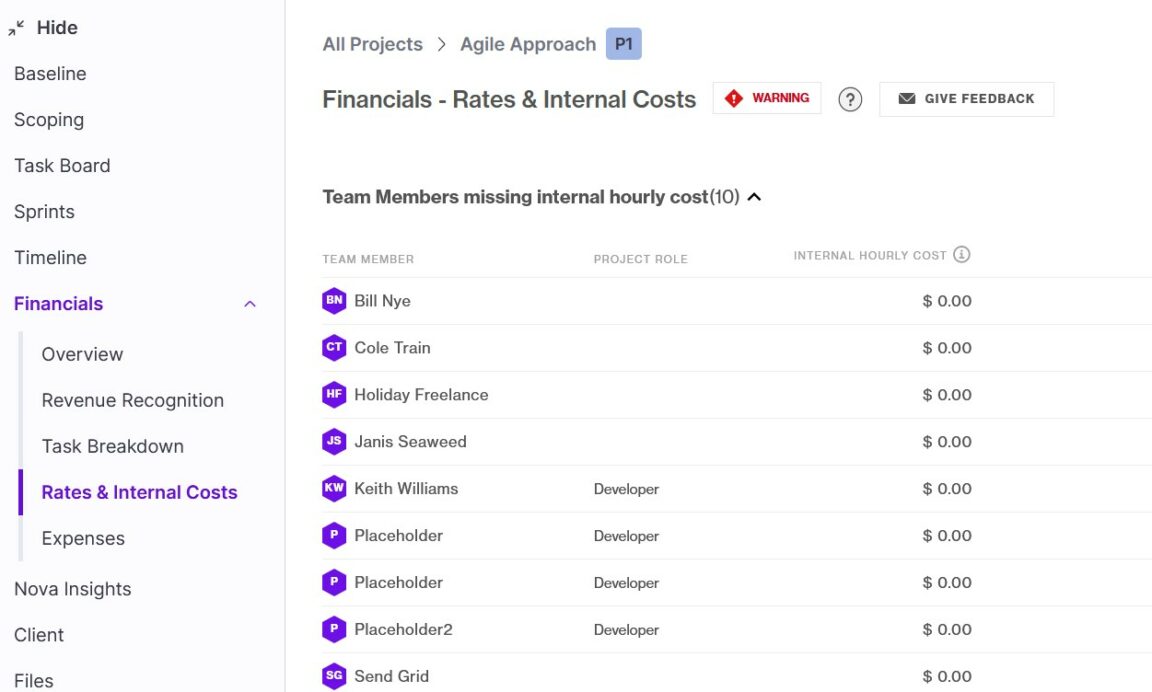1152x692 pixels.
Task: Click Placeholder2's hexagon avatar icon
Action: [x=334, y=629]
